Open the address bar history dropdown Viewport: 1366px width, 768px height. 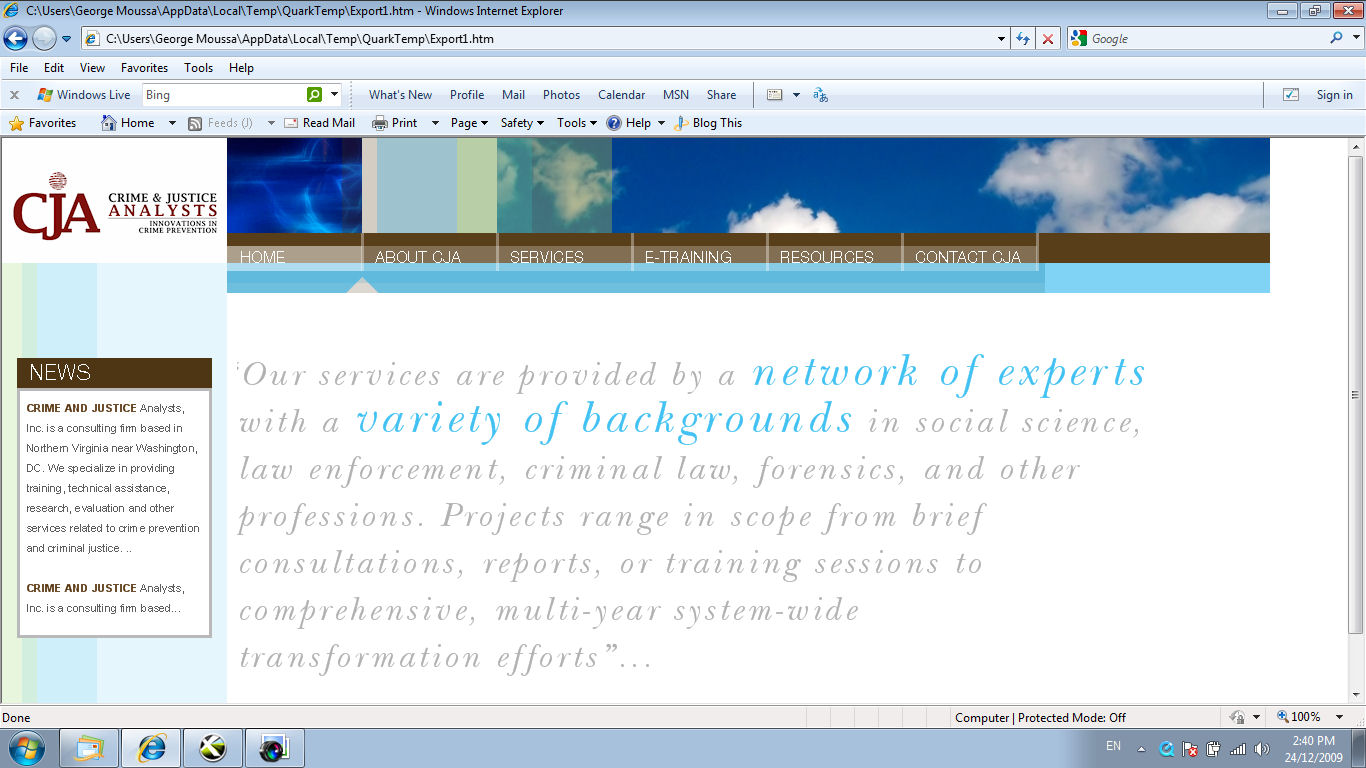pyautogui.click(x=1000, y=39)
